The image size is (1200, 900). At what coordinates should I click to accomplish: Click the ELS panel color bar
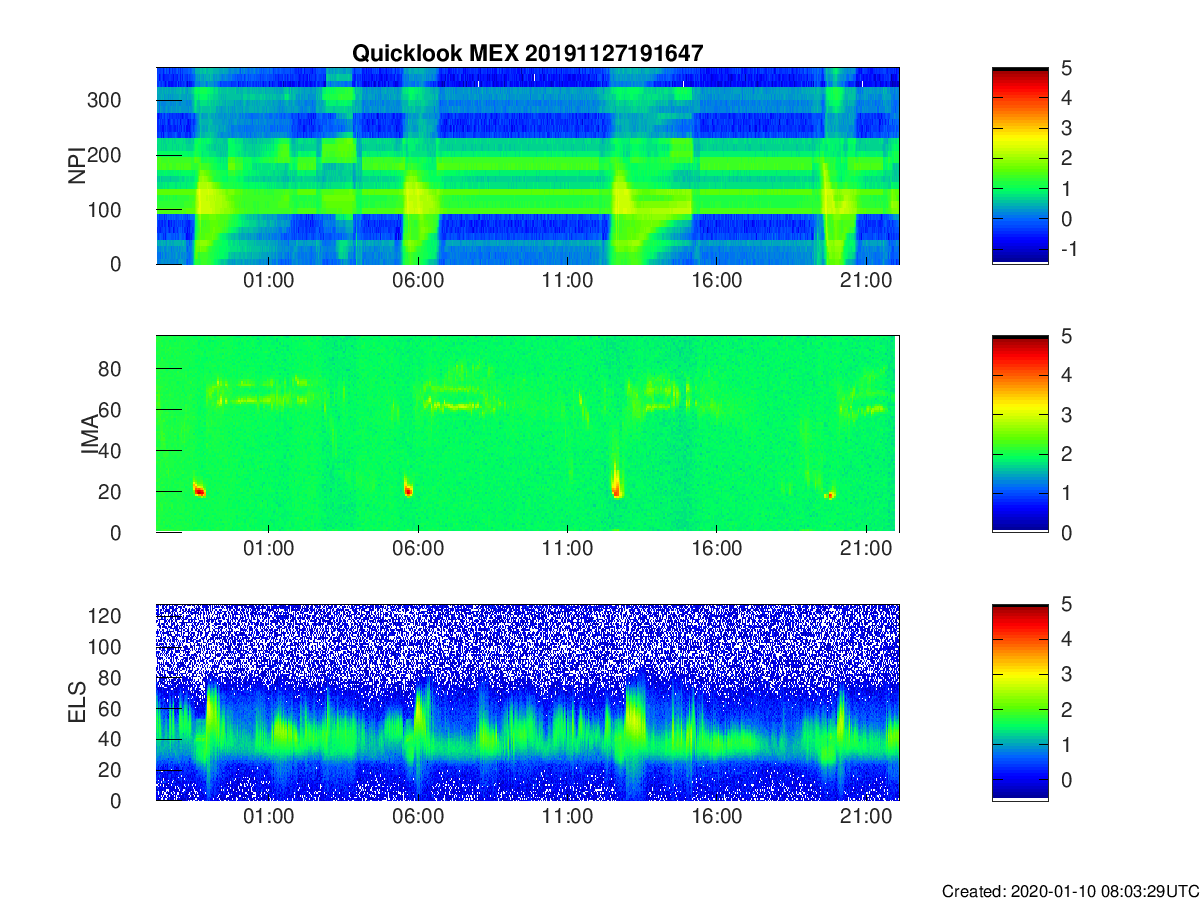[x=1020, y=702]
